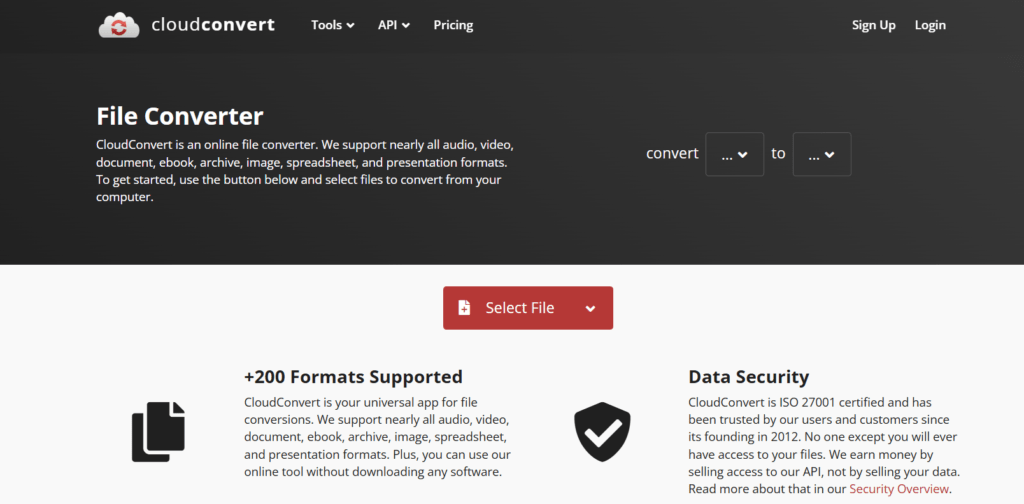
Task: Click the Sign Up link
Action: point(873,25)
